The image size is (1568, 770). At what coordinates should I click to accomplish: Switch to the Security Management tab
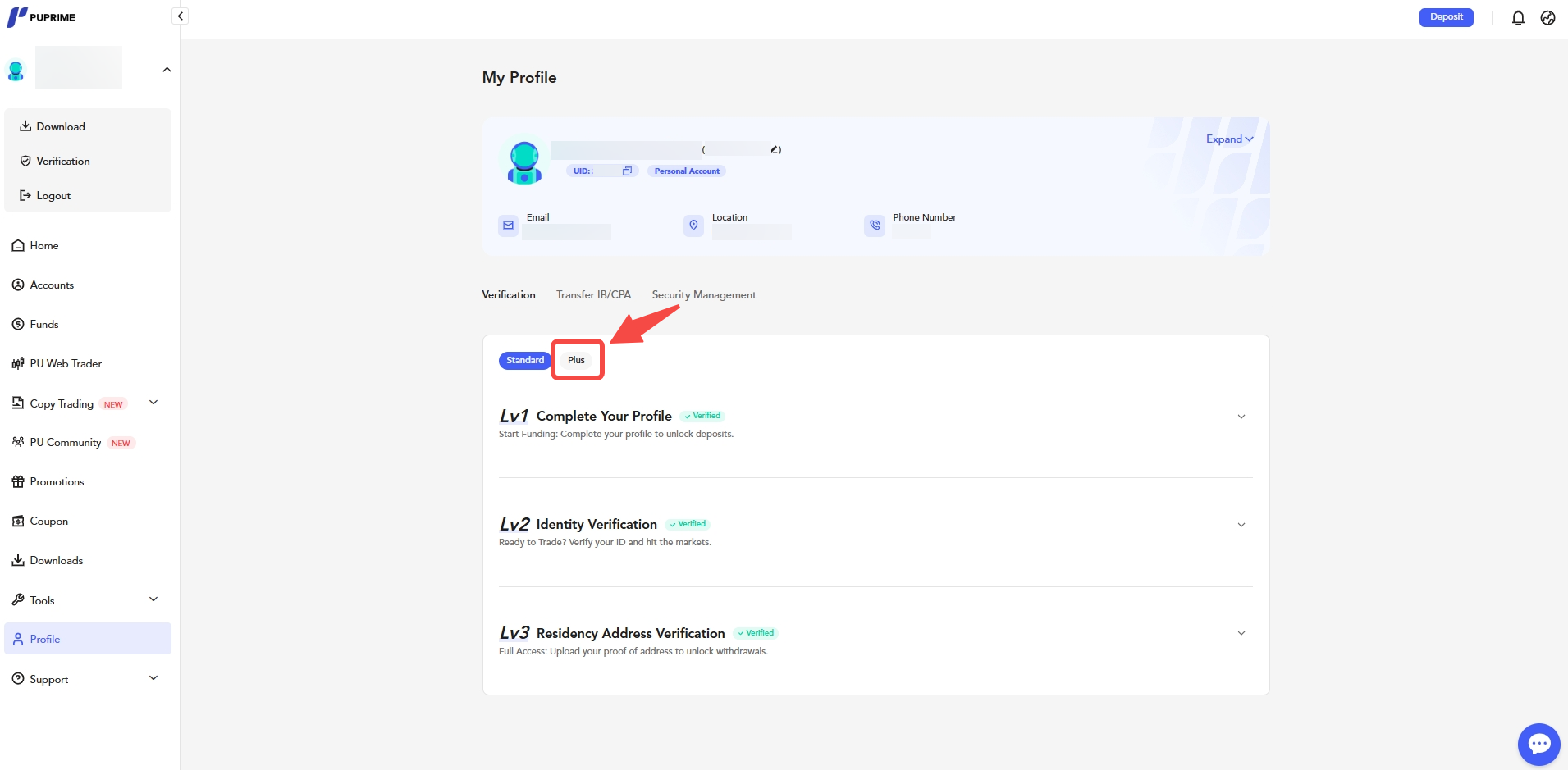tap(704, 295)
